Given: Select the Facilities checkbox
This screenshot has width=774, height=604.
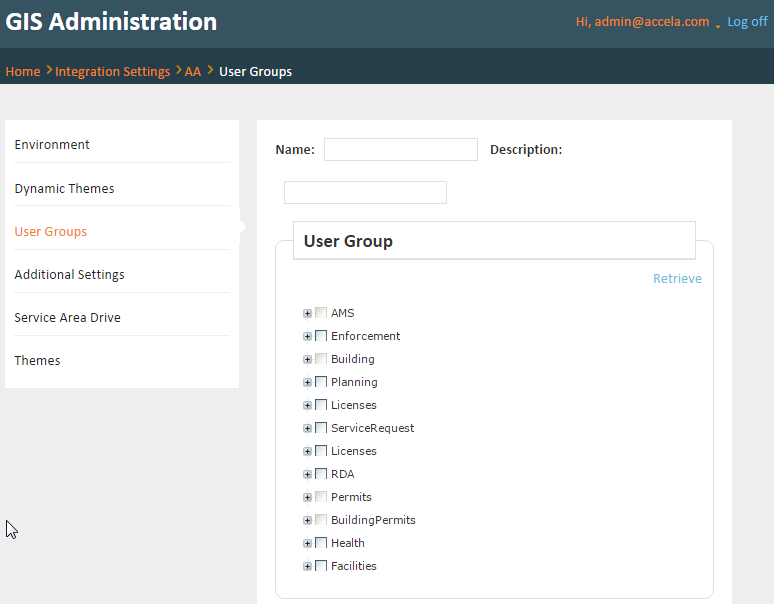Looking at the screenshot, I should 321,566.
